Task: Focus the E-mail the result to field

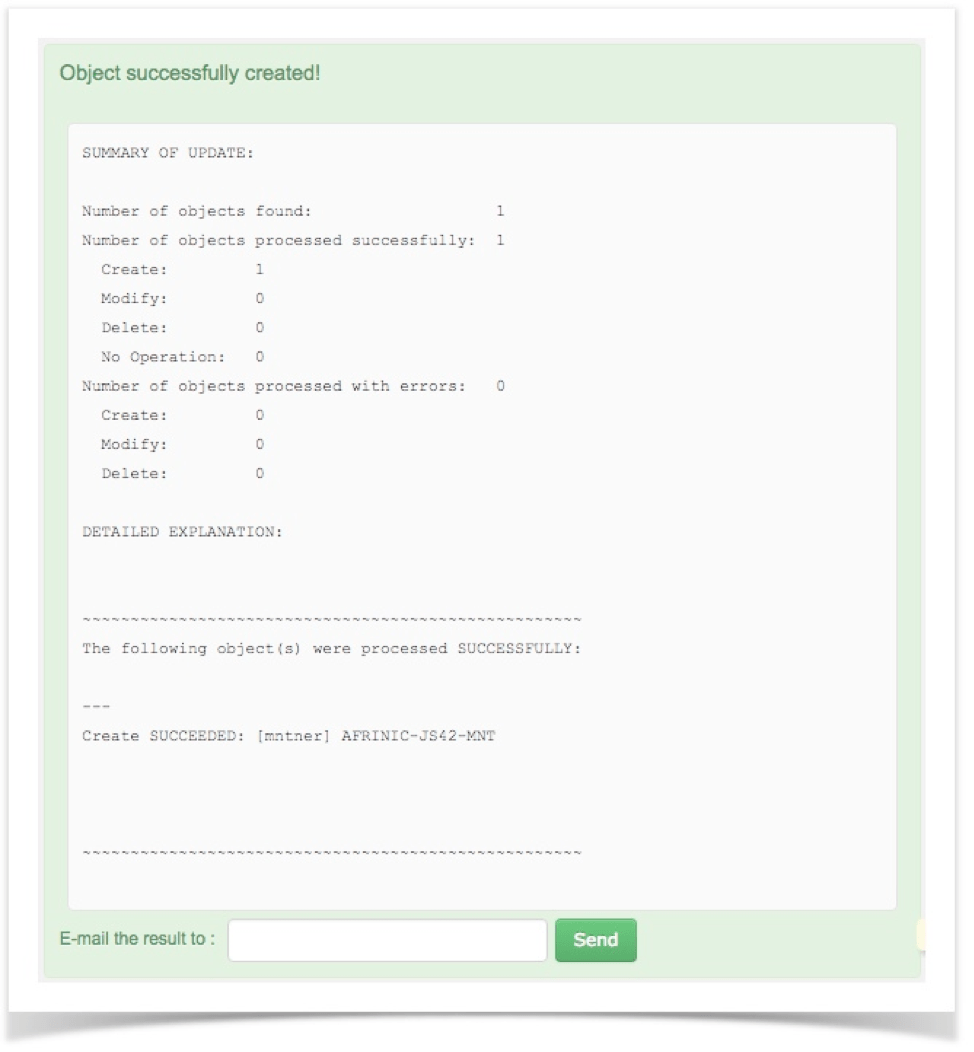Action: click(x=387, y=939)
